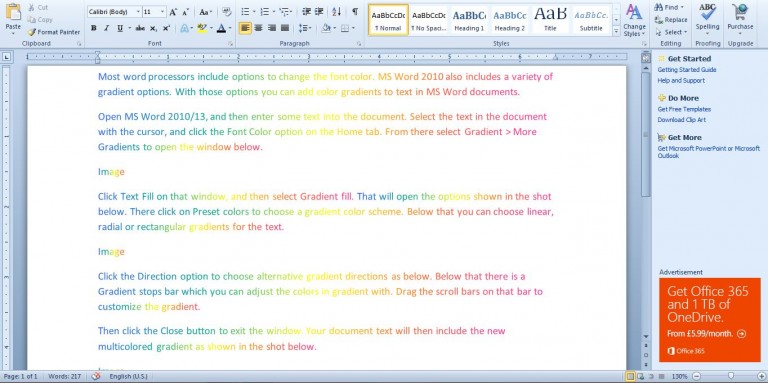Screen dimensions: 768x383
Task: Click font color red A swatch
Action: coord(222,28)
